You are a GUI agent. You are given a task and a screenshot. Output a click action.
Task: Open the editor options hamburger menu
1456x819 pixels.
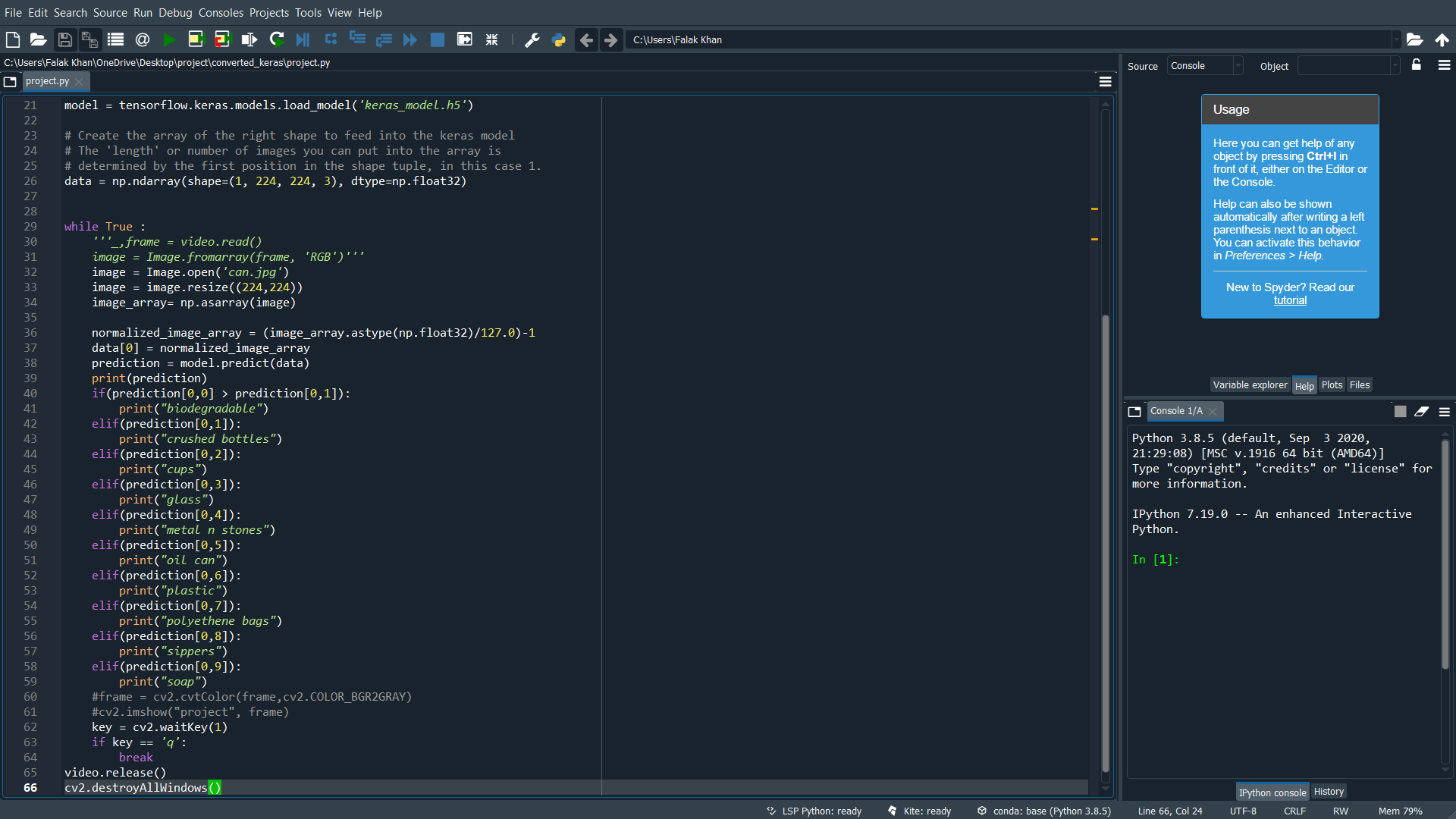pyautogui.click(x=1105, y=81)
